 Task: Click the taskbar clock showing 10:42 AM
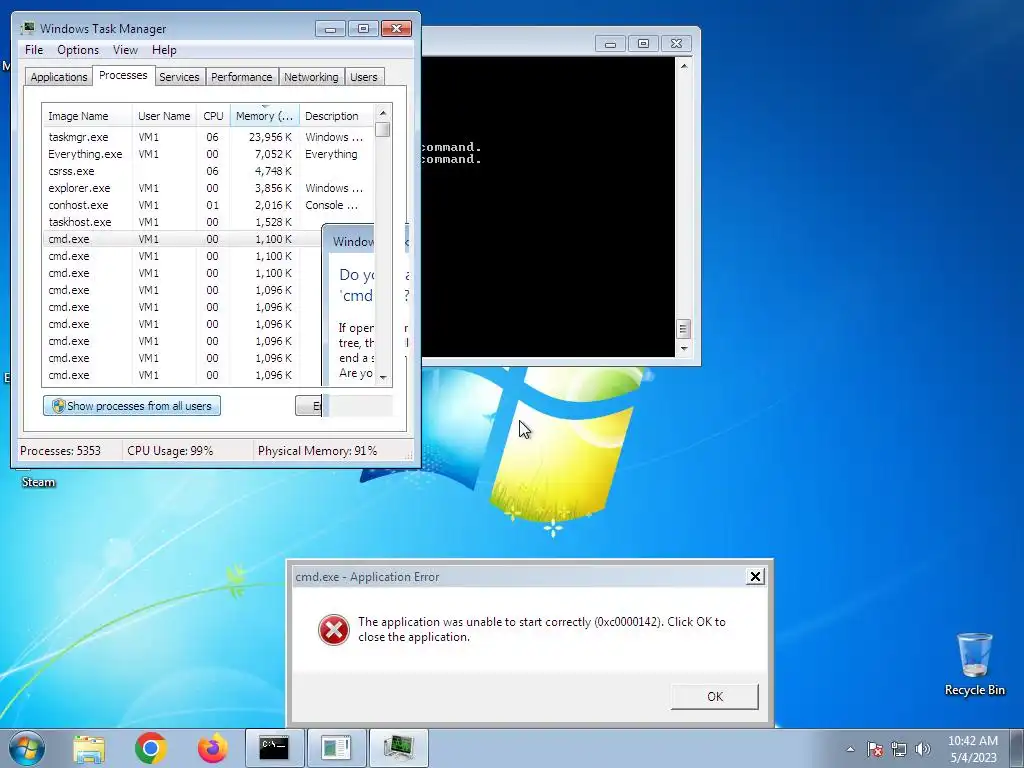pyautogui.click(x=972, y=749)
